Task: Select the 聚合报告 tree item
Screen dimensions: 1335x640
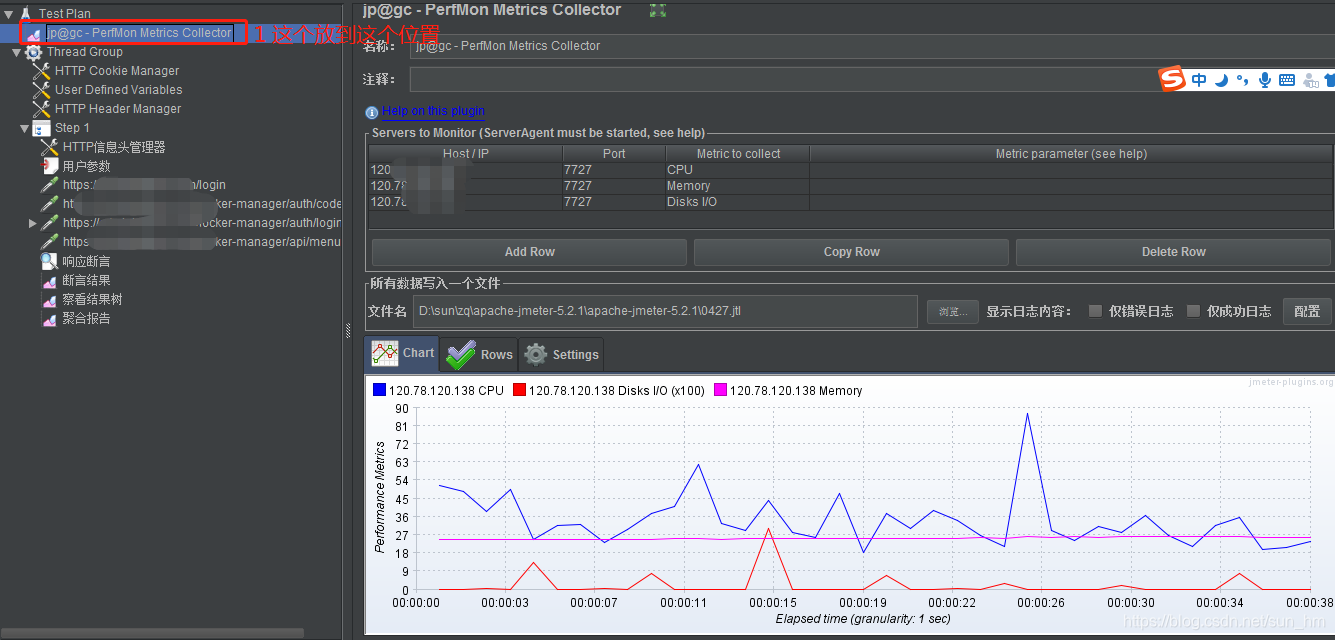Action: point(86,319)
